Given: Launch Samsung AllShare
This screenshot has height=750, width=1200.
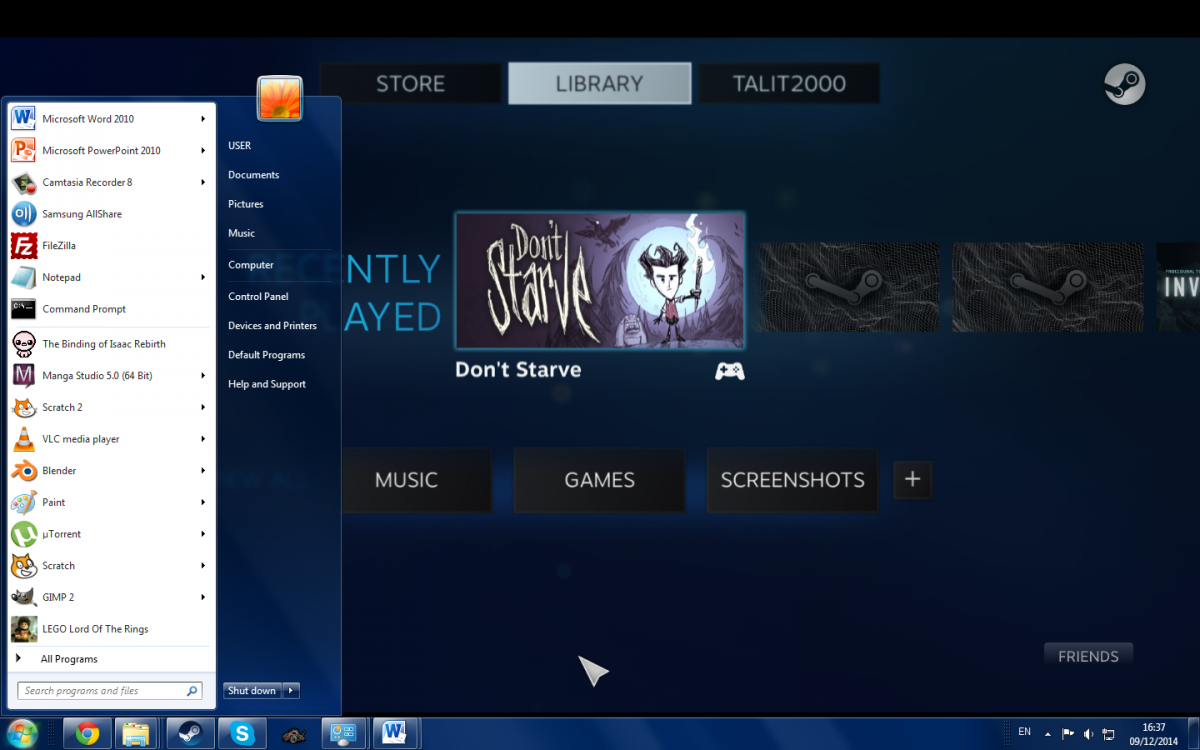Looking at the screenshot, I should pos(110,214).
